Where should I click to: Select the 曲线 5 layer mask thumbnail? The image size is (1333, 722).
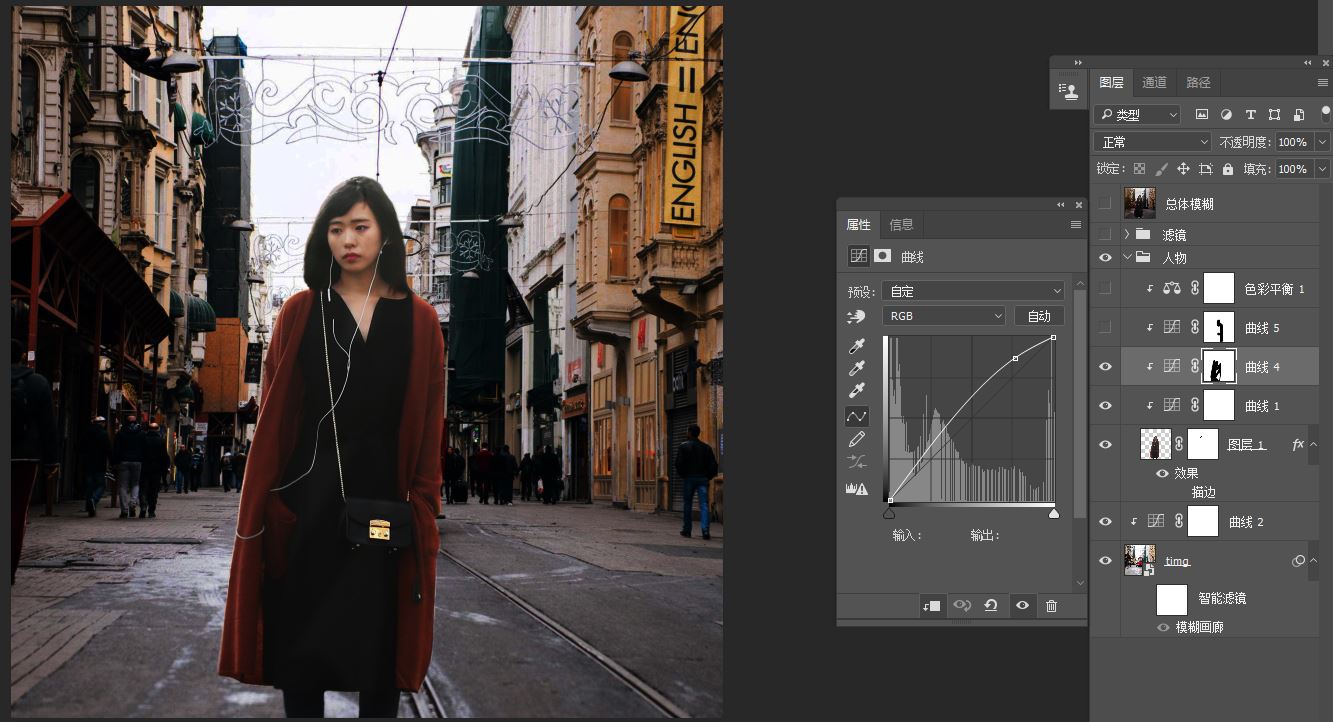(x=1218, y=328)
